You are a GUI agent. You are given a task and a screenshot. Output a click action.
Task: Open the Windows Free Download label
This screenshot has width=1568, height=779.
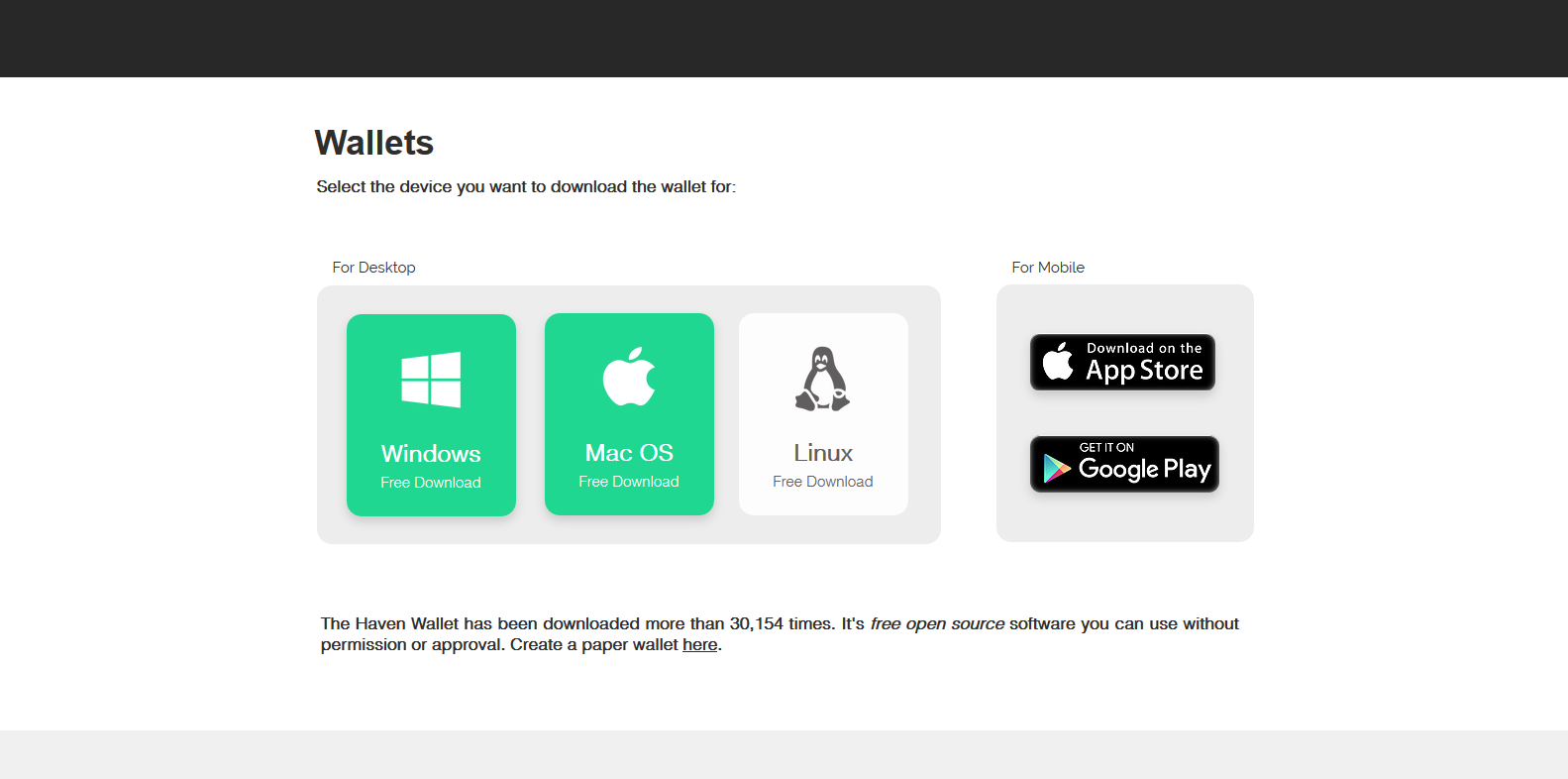point(431,483)
